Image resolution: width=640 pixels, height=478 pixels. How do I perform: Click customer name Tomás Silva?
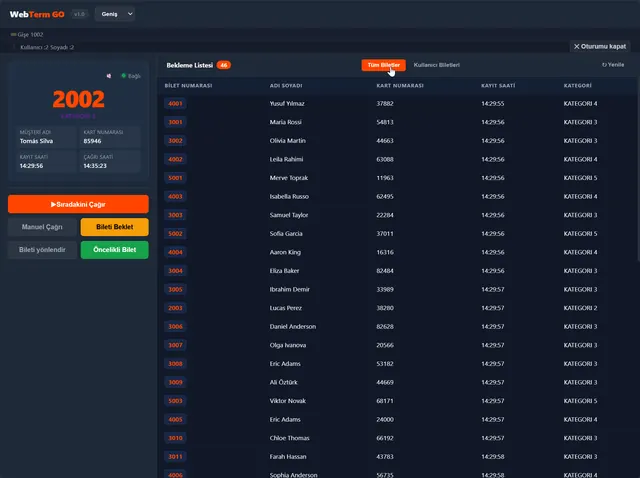pyautogui.click(x=36, y=141)
